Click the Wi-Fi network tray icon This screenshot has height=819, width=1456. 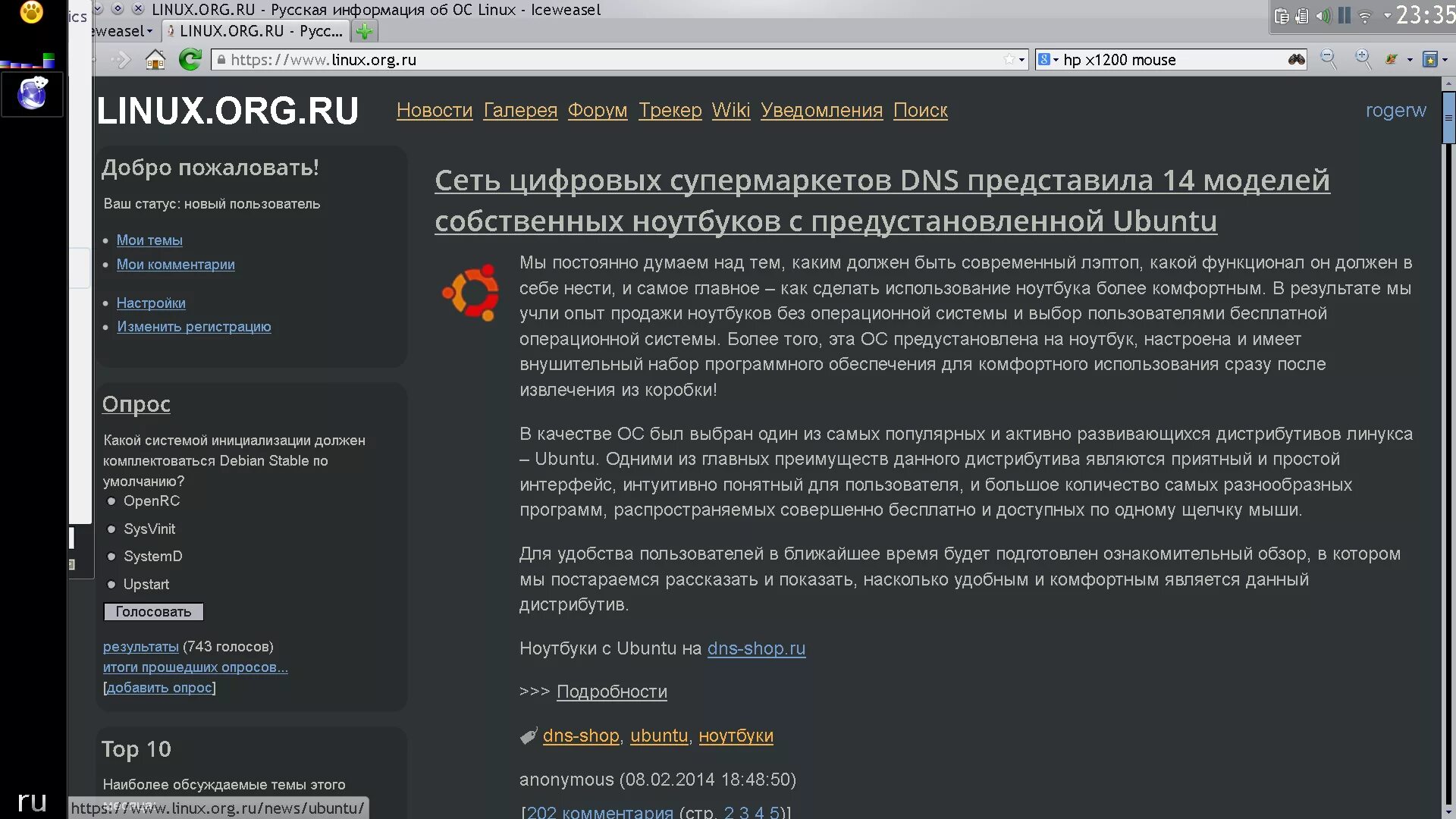coord(1365,16)
